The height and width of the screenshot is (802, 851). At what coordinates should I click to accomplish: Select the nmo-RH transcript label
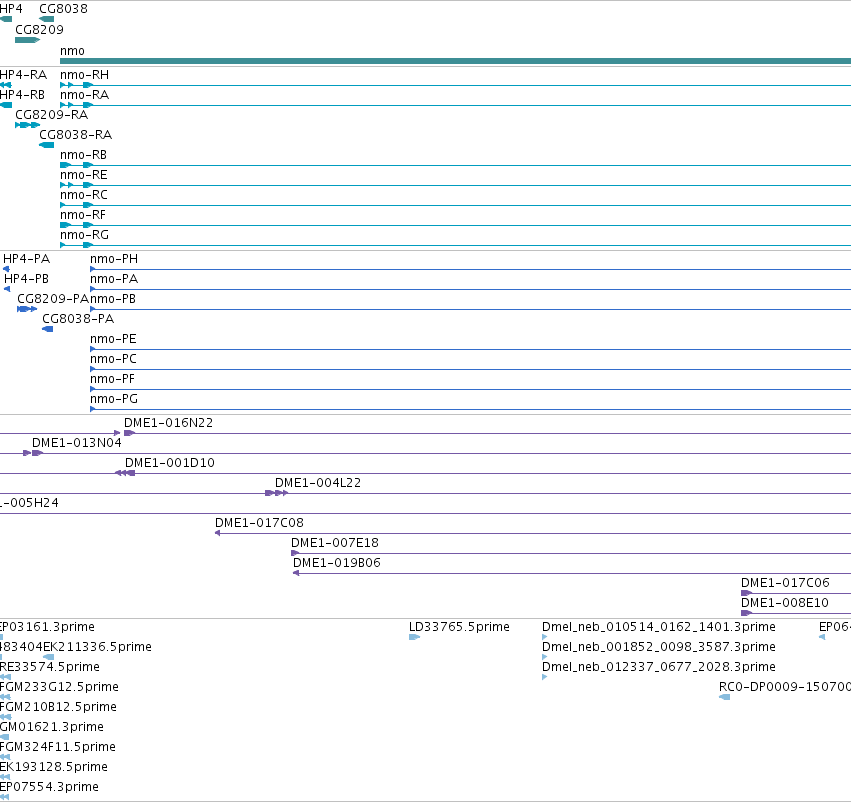[x=84, y=75]
